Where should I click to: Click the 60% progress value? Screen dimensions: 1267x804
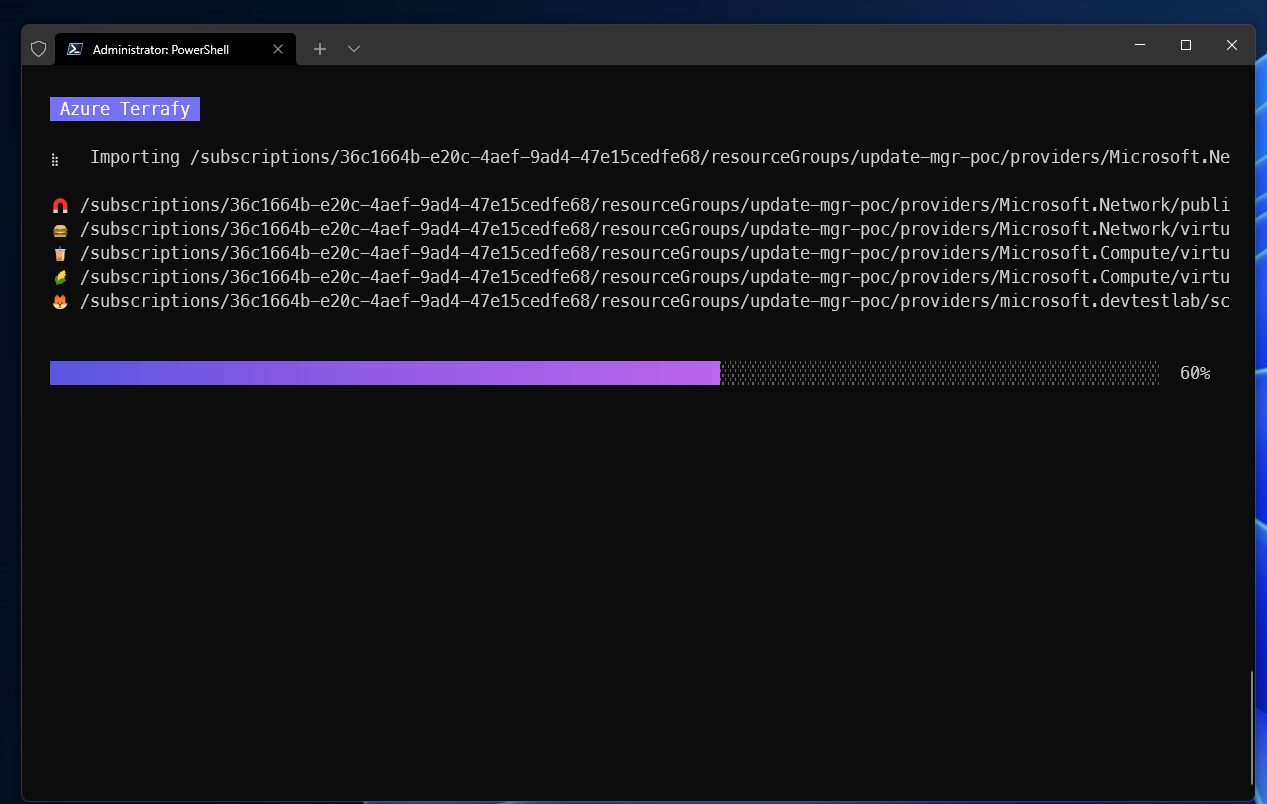point(1195,373)
